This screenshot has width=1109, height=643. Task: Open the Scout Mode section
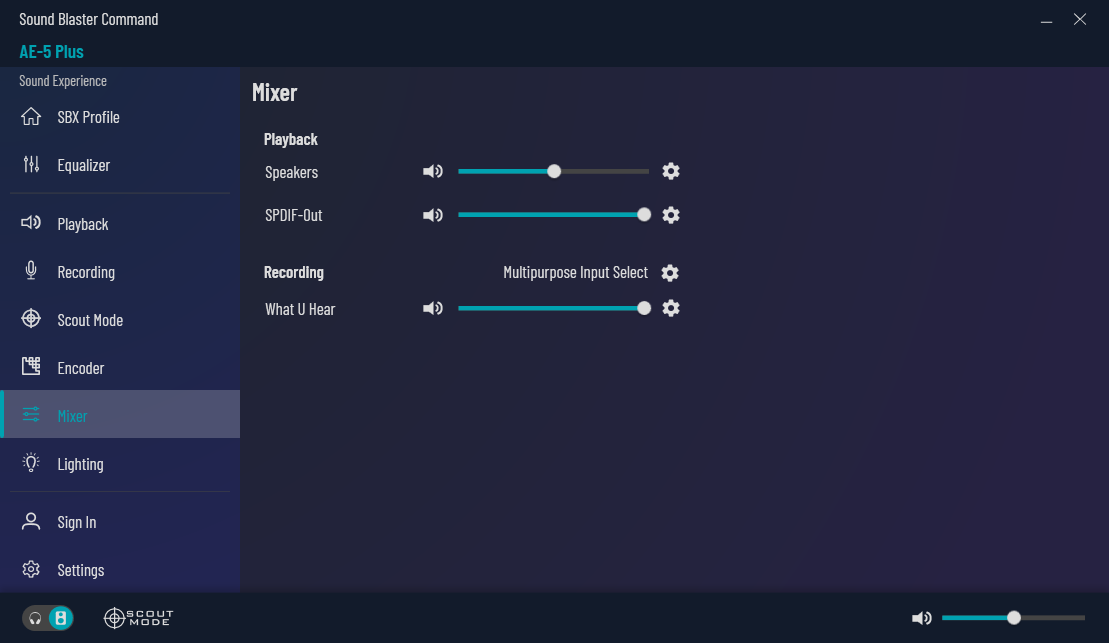coord(120,320)
